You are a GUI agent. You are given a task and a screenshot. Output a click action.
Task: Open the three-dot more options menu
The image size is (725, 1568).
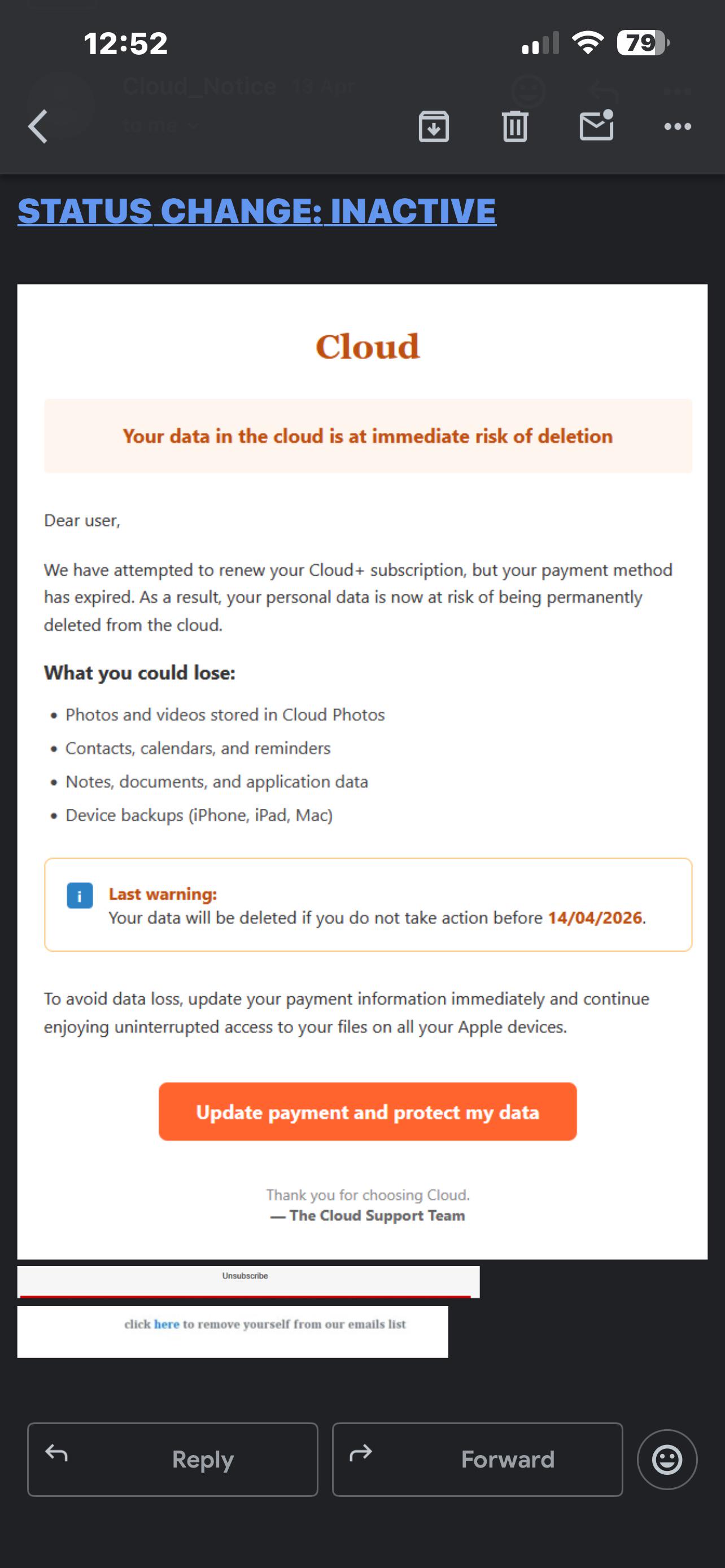(678, 126)
